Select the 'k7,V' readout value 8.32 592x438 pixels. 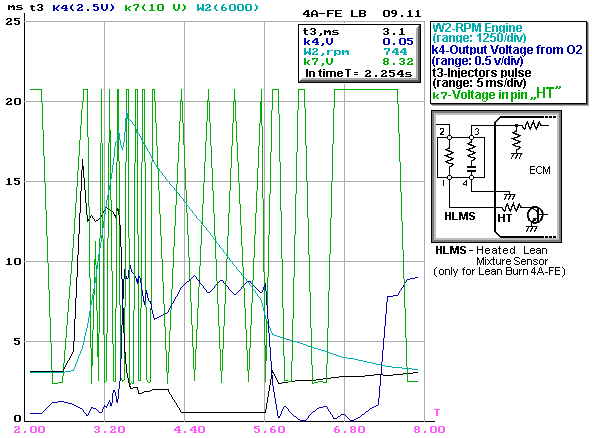click(398, 61)
